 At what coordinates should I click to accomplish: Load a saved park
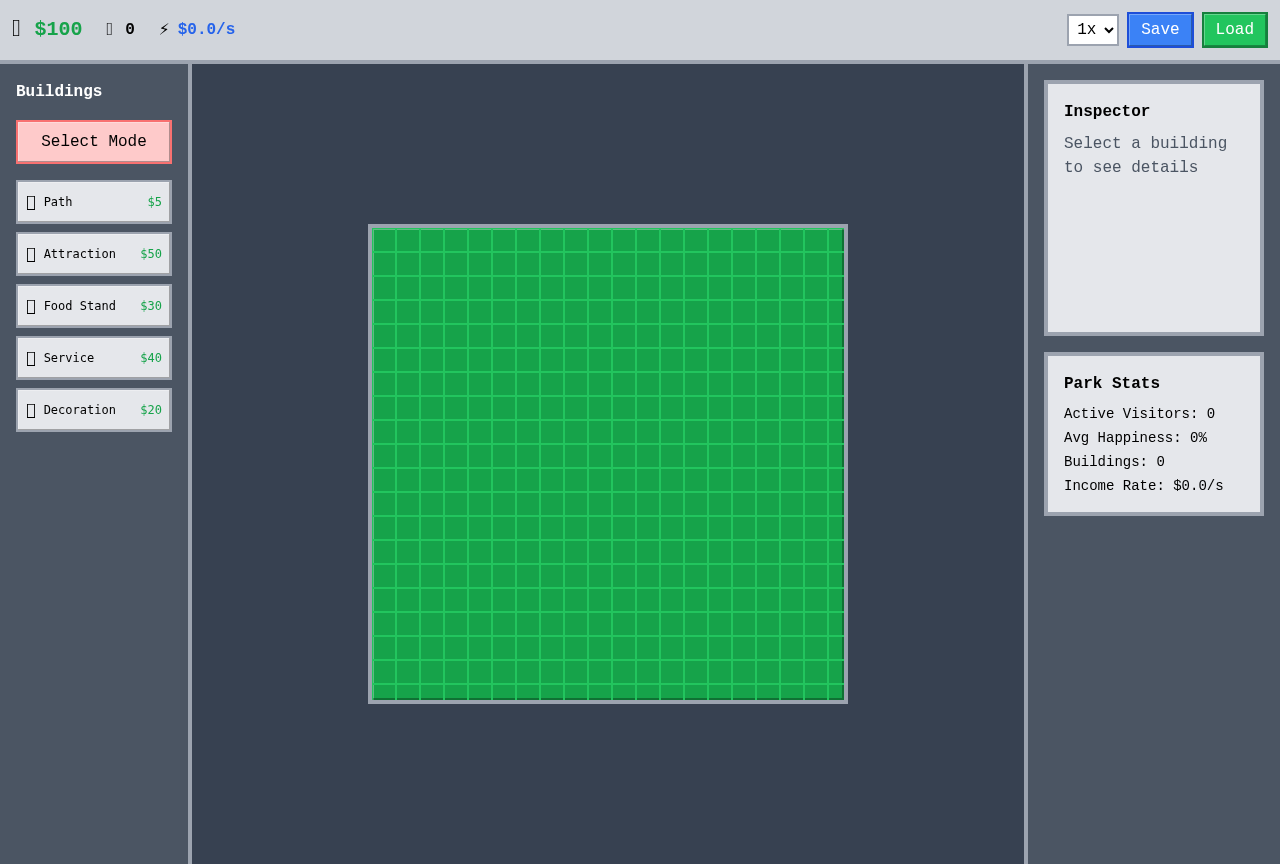[1234, 29]
